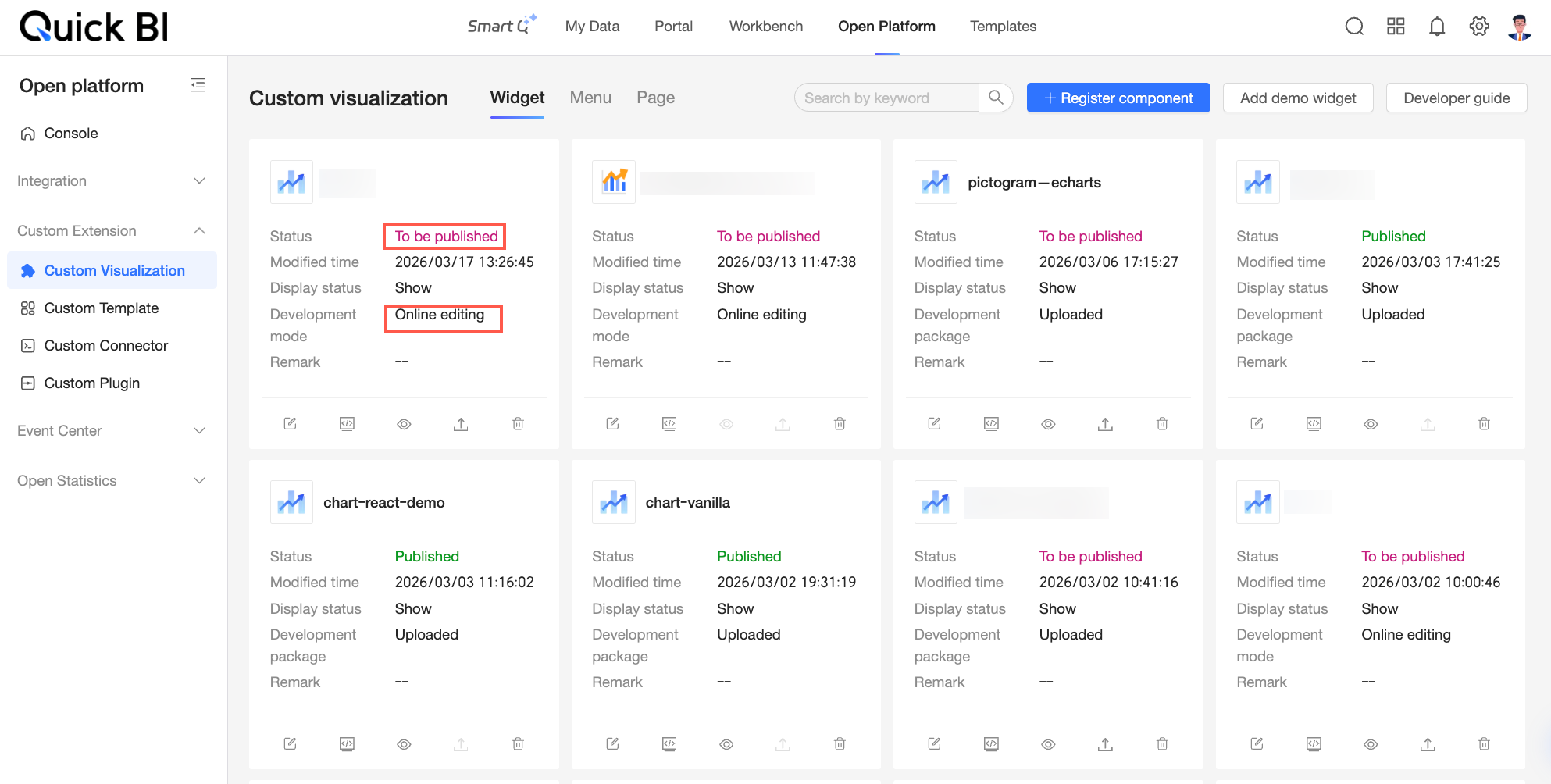
Task: Open the apps grid icon in top bar
Action: click(x=1396, y=27)
